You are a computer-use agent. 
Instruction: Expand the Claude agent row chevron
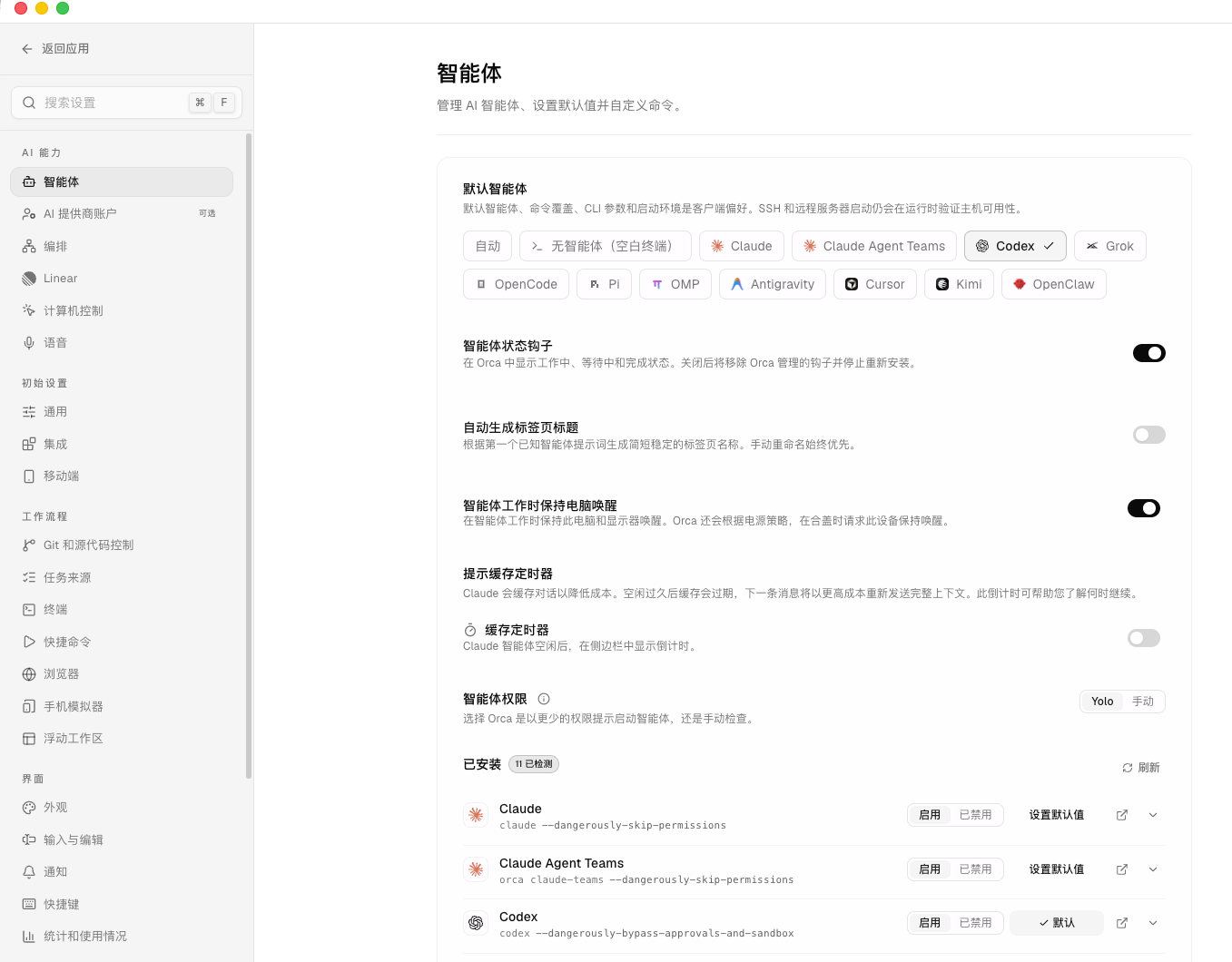pos(1153,815)
